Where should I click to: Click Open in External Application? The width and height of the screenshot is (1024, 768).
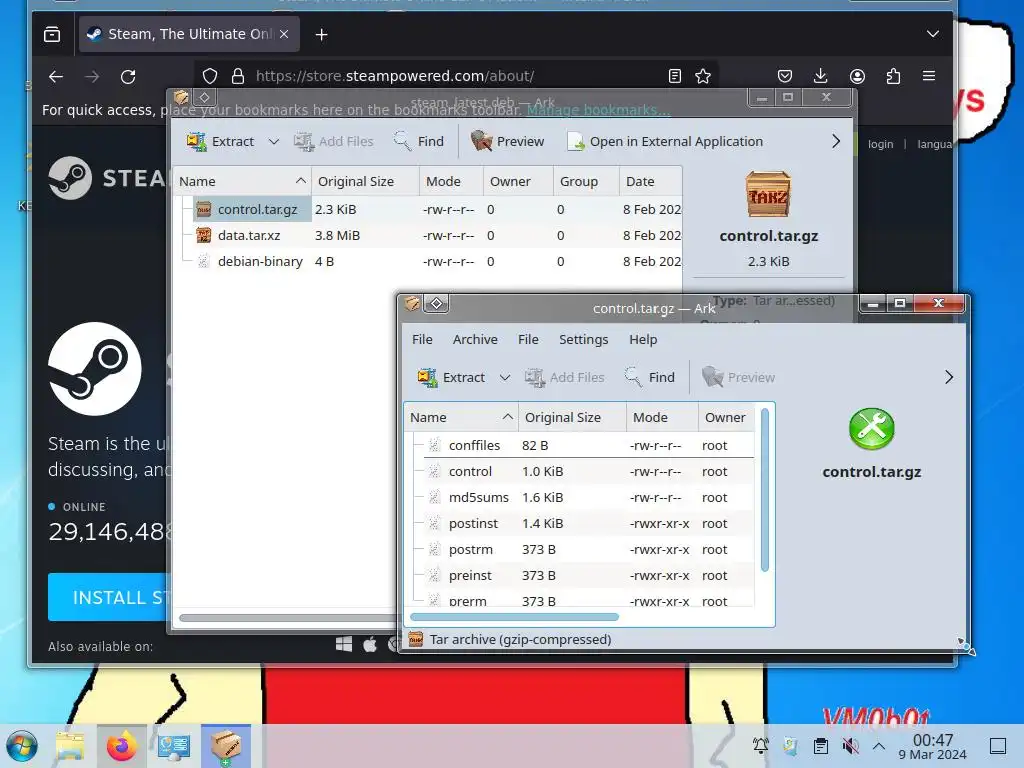tap(665, 142)
